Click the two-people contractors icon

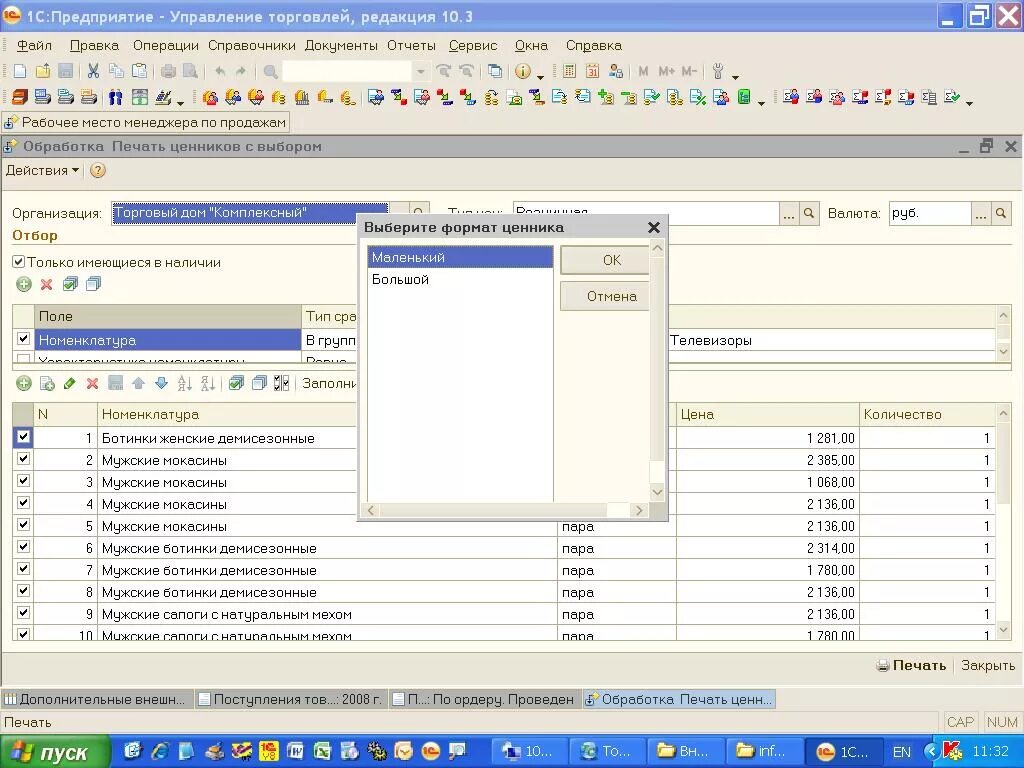(x=116, y=97)
